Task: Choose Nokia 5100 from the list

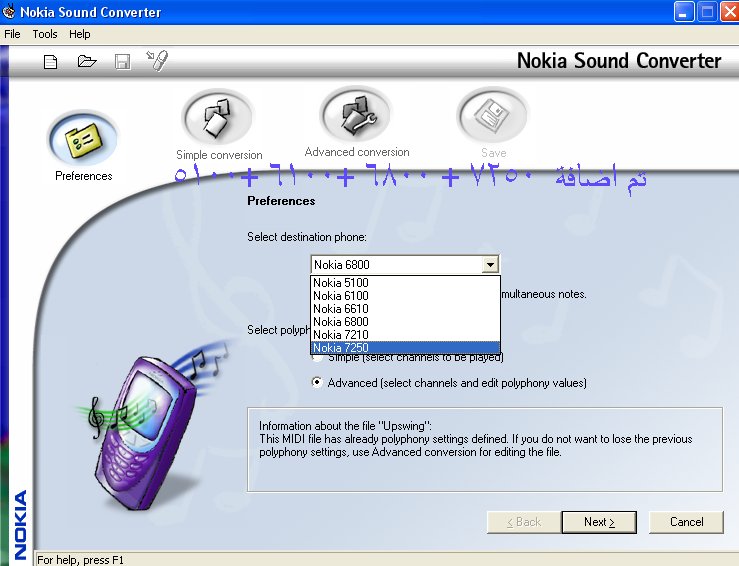Action: pyautogui.click(x=405, y=283)
